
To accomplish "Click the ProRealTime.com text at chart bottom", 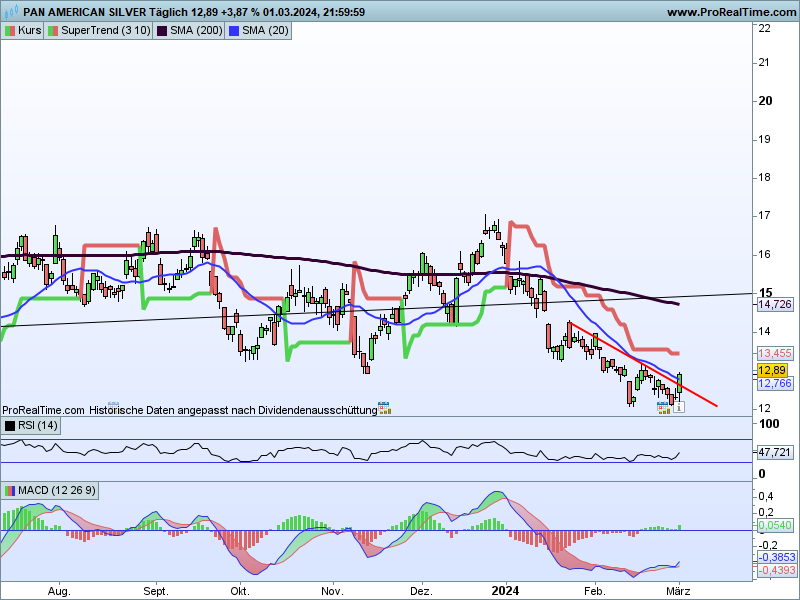I will pos(43,410).
